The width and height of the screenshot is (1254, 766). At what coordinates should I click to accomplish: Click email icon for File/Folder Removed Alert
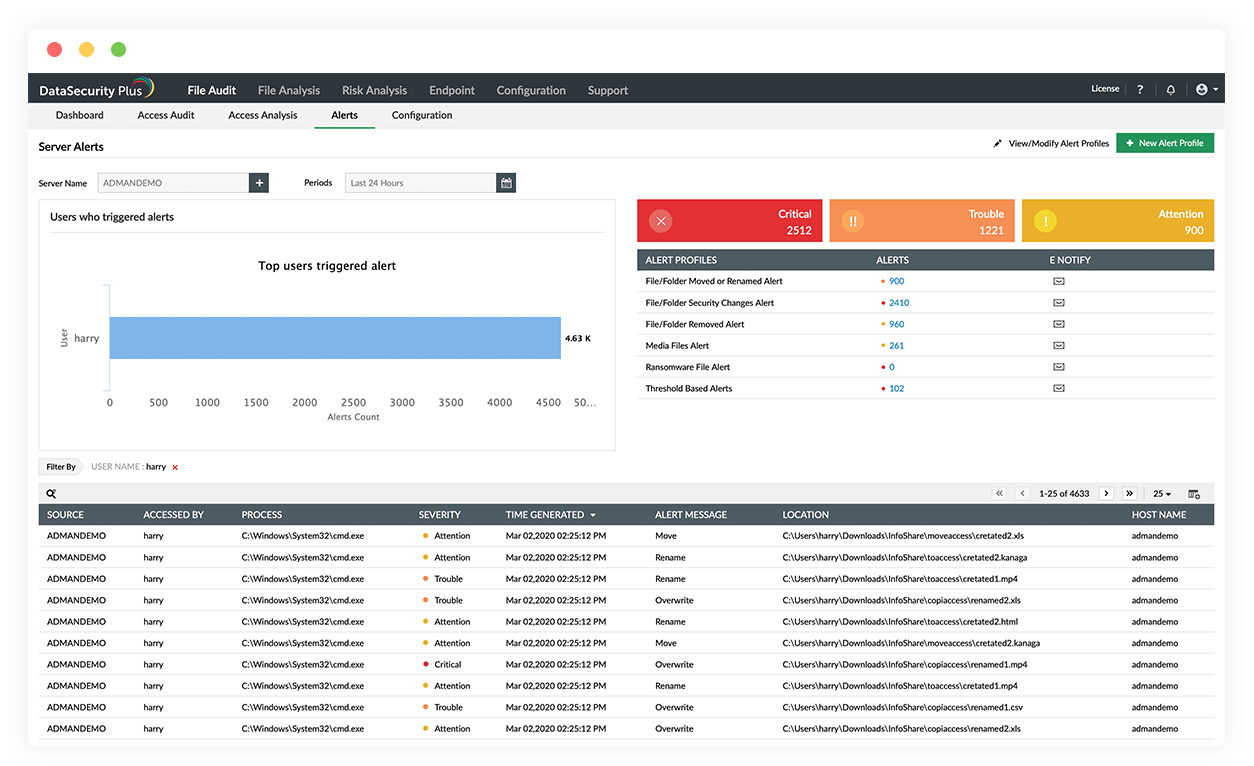pyautogui.click(x=1059, y=324)
